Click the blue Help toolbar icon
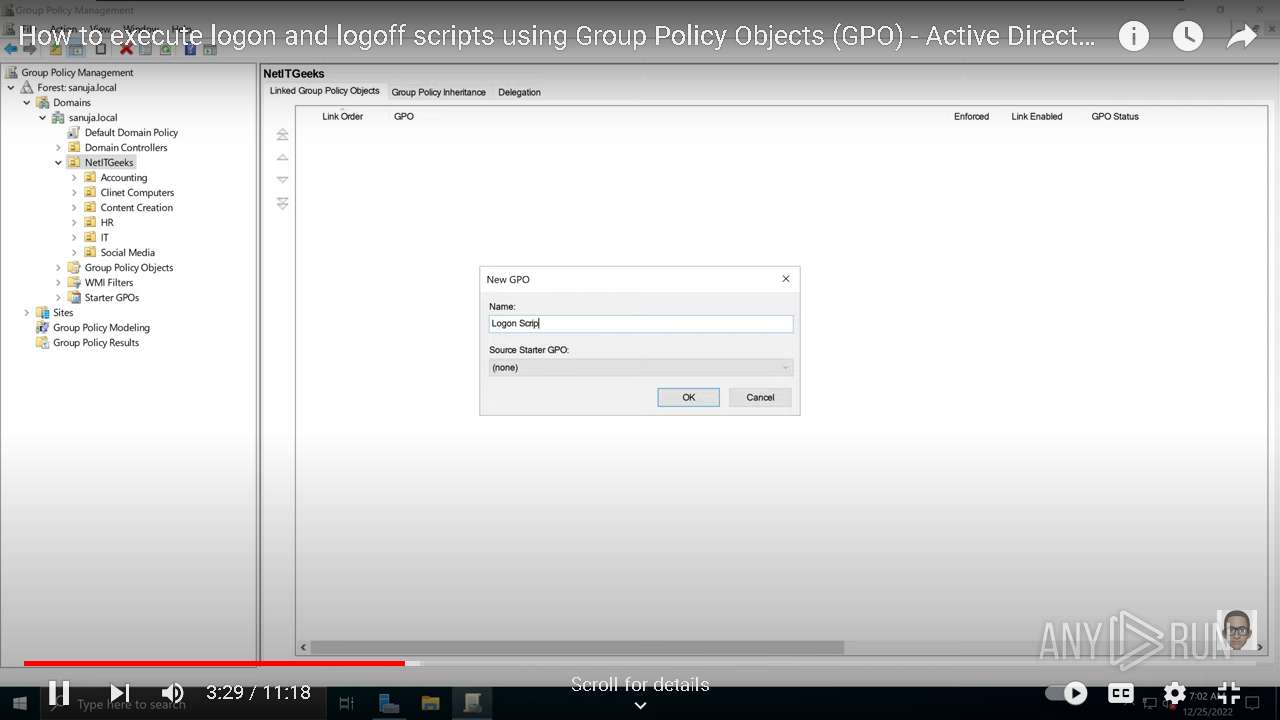The height and width of the screenshot is (720, 1280). point(190,48)
